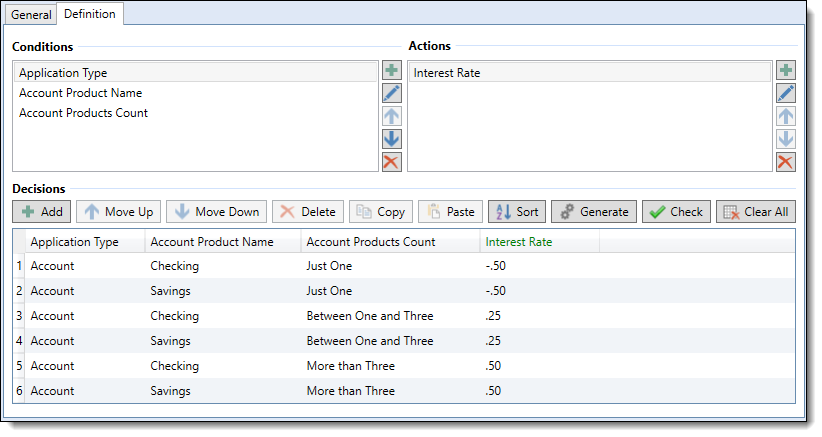Click the Add decision button
Screen dimensions: 822x437
click(x=42, y=212)
